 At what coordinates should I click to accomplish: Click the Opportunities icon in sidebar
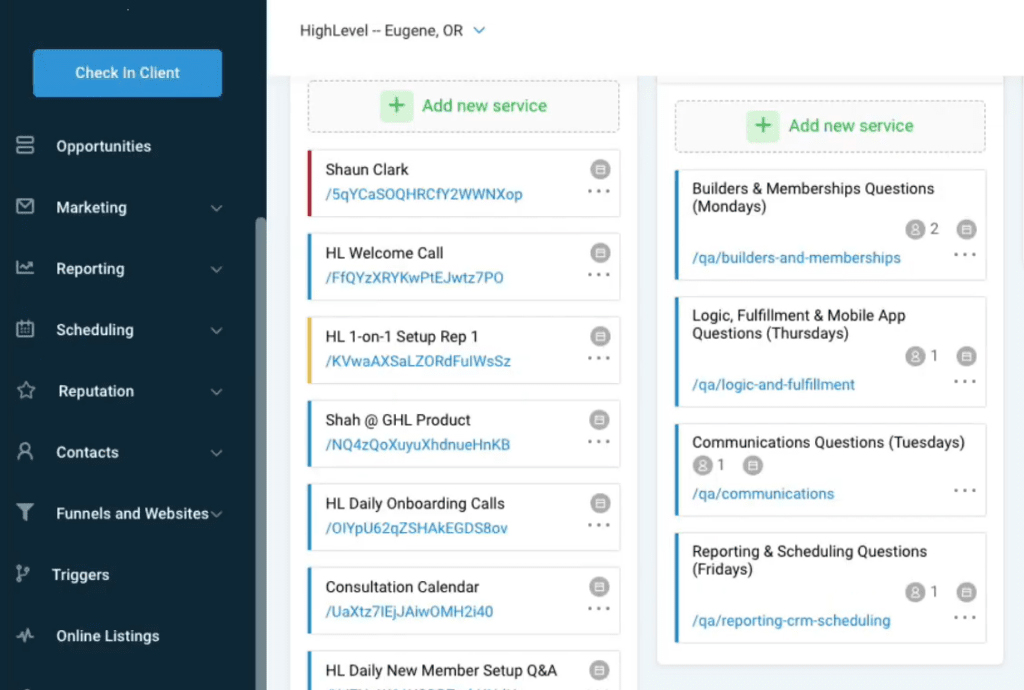tap(26, 146)
